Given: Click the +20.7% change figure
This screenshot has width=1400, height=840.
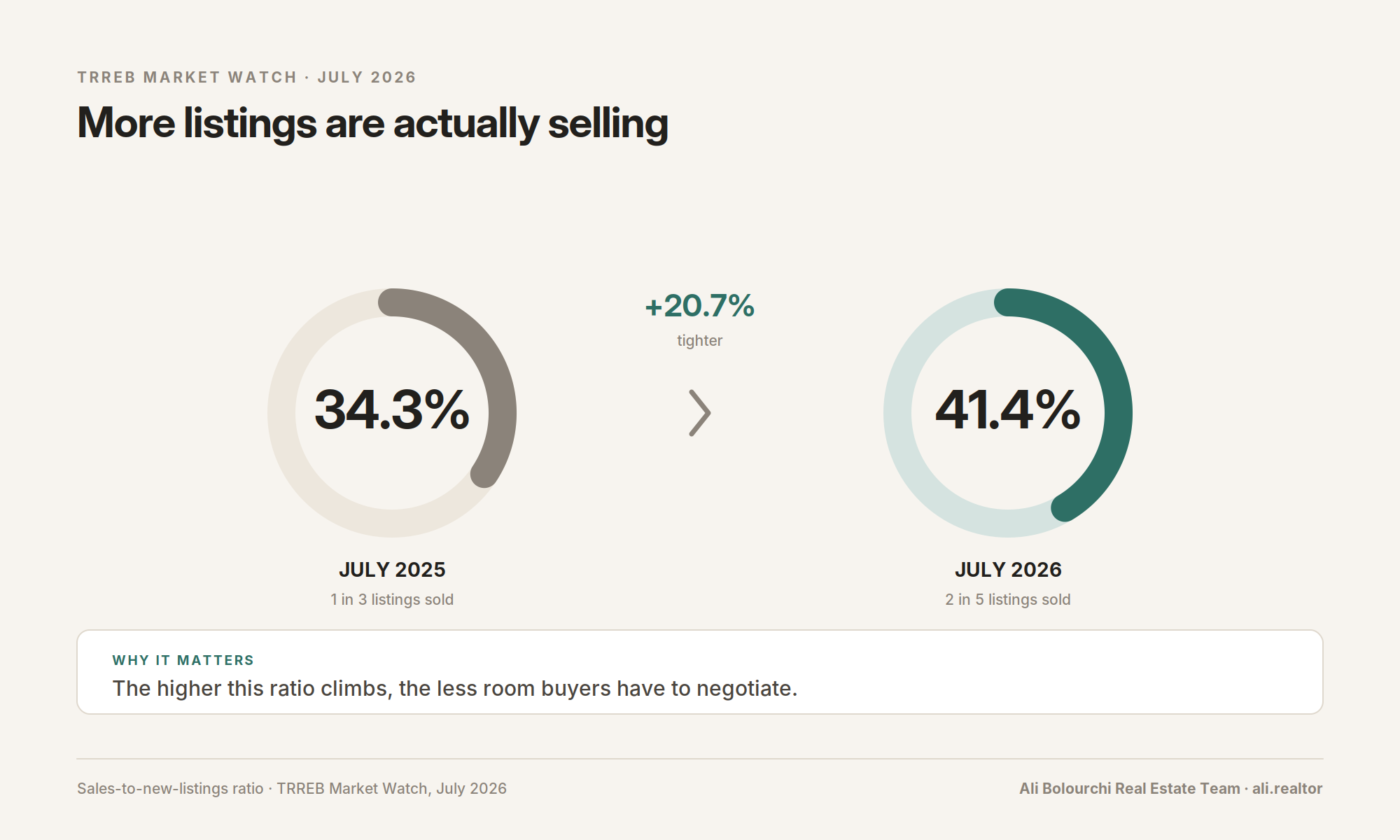Looking at the screenshot, I should click(x=700, y=306).
